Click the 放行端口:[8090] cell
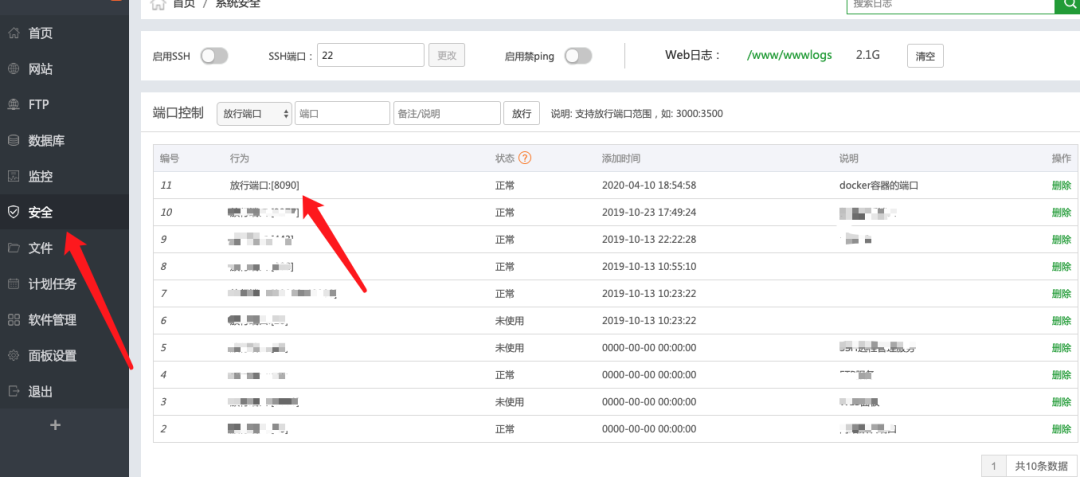The width and height of the screenshot is (1080, 477). [x=264, y=185]
